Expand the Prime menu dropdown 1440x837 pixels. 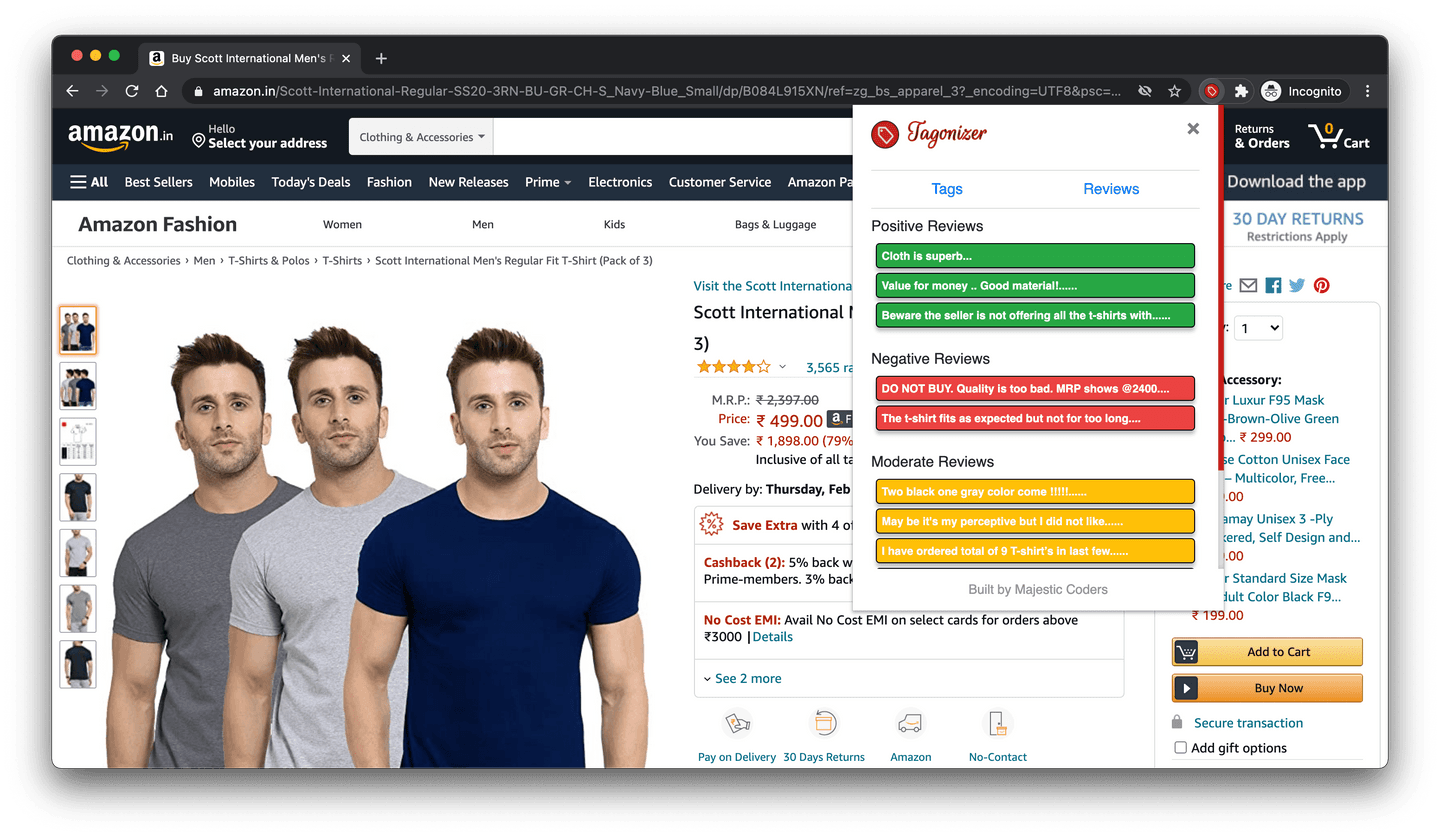[x=548, y=182]
